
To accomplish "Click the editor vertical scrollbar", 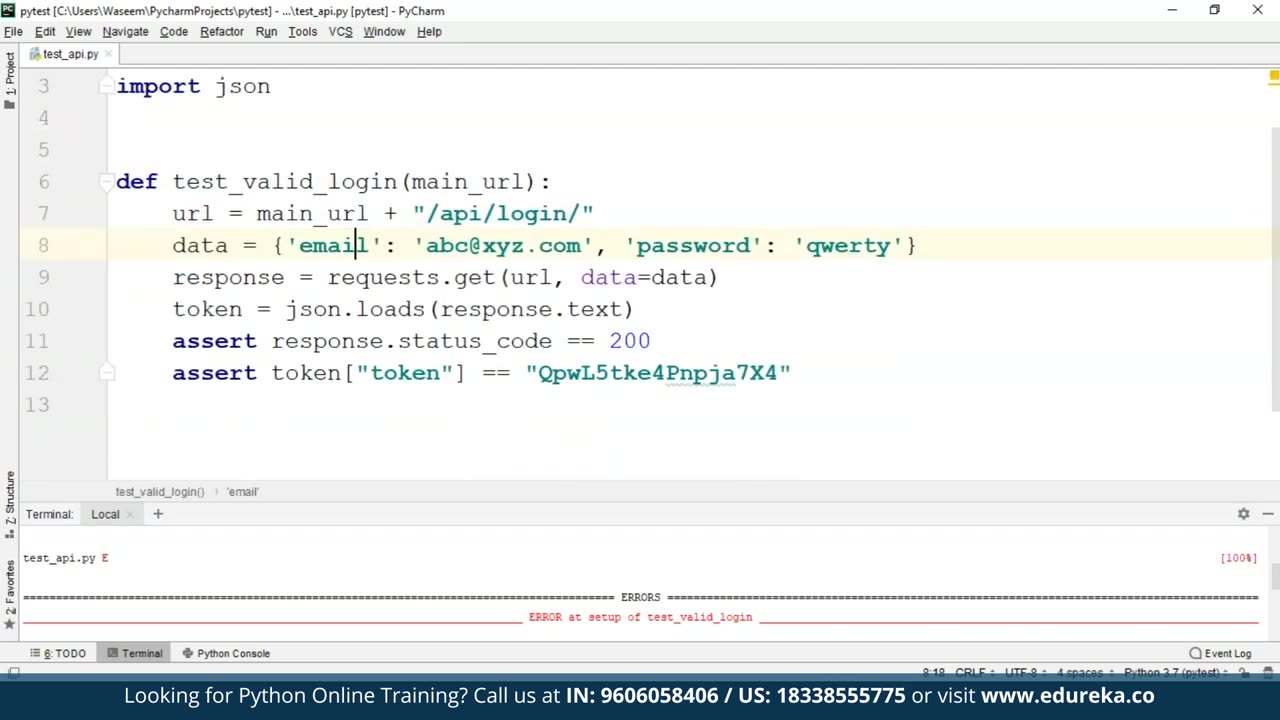I will (x=1275, y=270).
